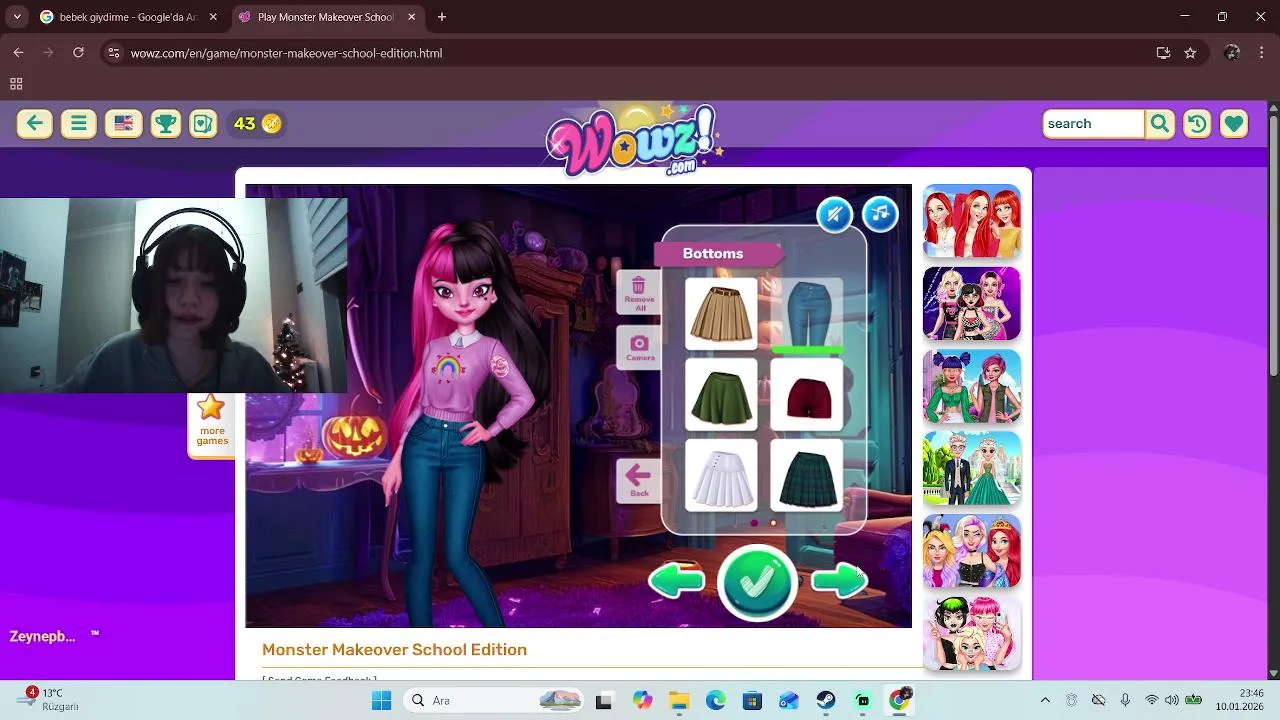This screenshot has width=1280, height=720.
Task: Switch to bebek giydirme Google tab
Action: (127, 17)
